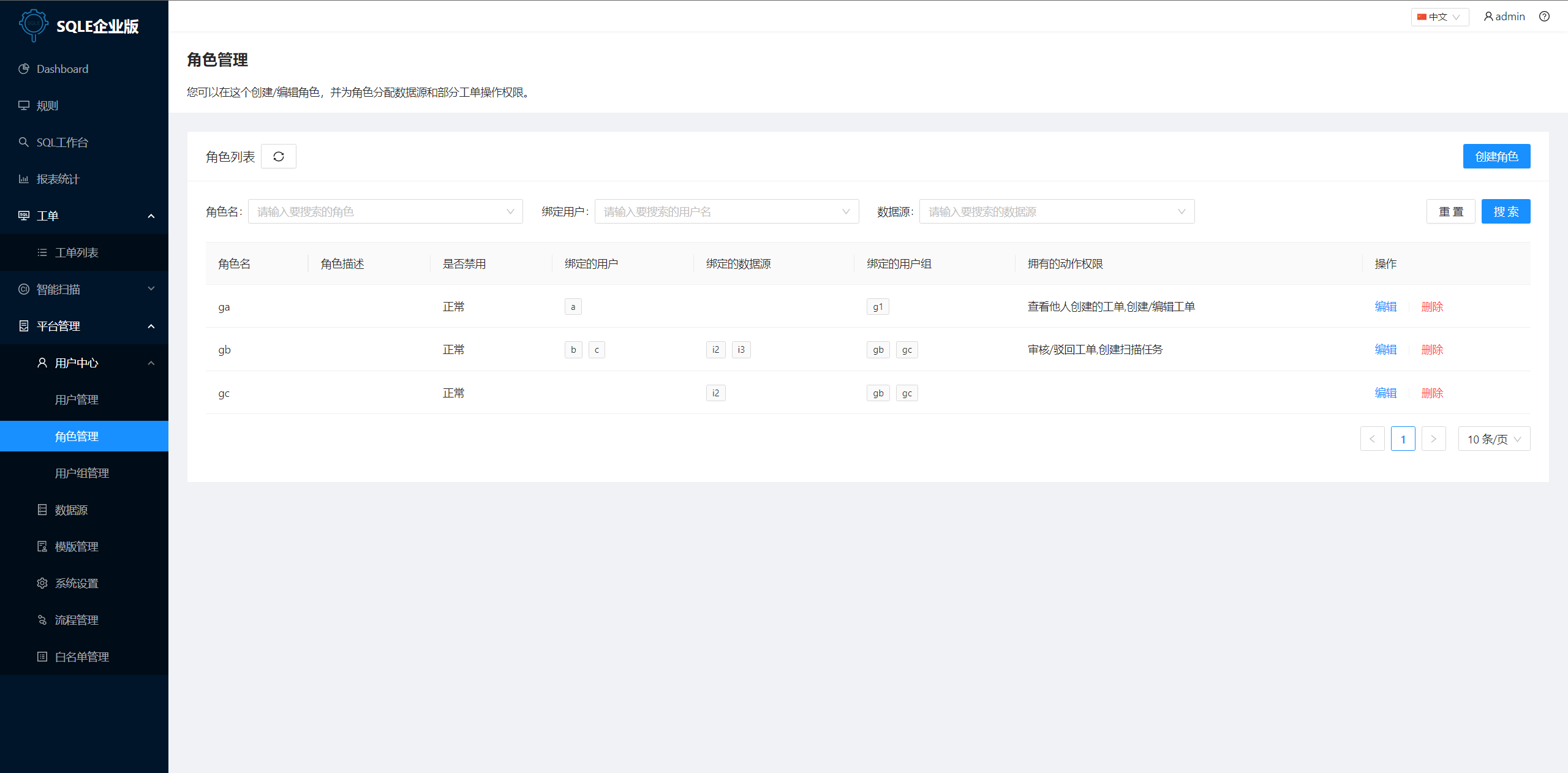Click the 流程管理 workflow icon
Image resolution: width=1568 pixels, height=773 pixels.
coord(42,620)
